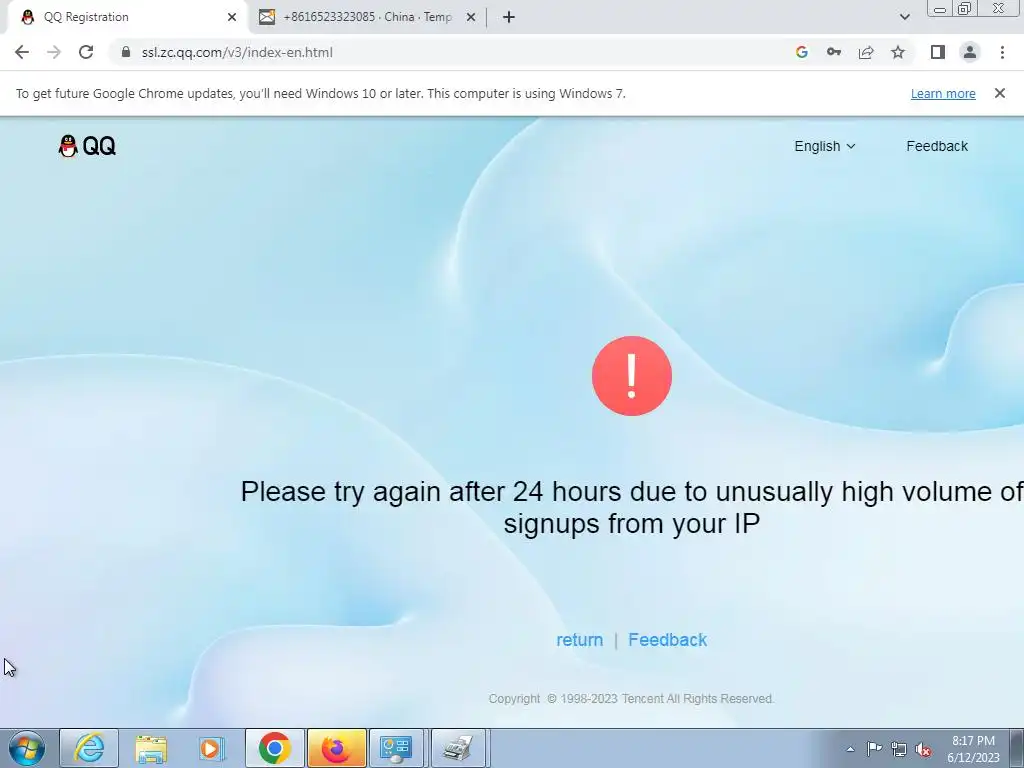1024x768 pixels.
Task: Click the Tencent copyright text
Action: pyautogui.click(x=632, y=699)
